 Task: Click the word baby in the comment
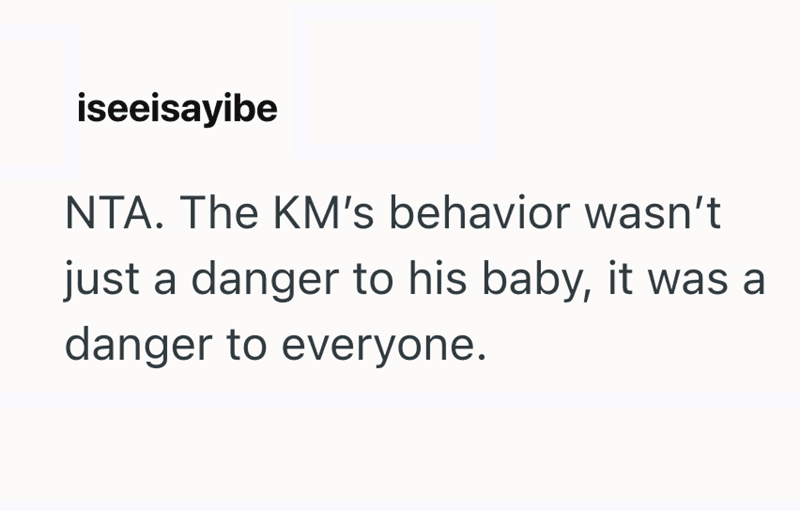pyautogui.click(x=537, y=279)
